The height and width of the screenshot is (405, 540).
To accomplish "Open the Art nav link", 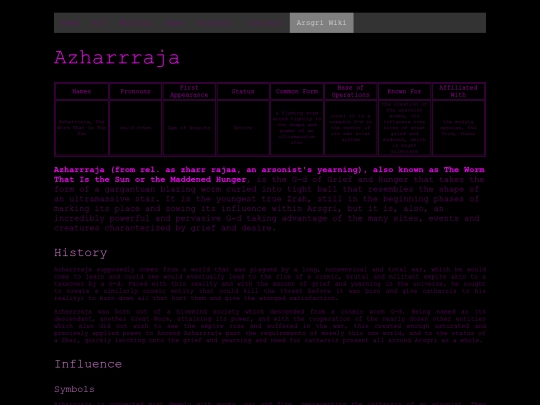I will coord(99,23).
